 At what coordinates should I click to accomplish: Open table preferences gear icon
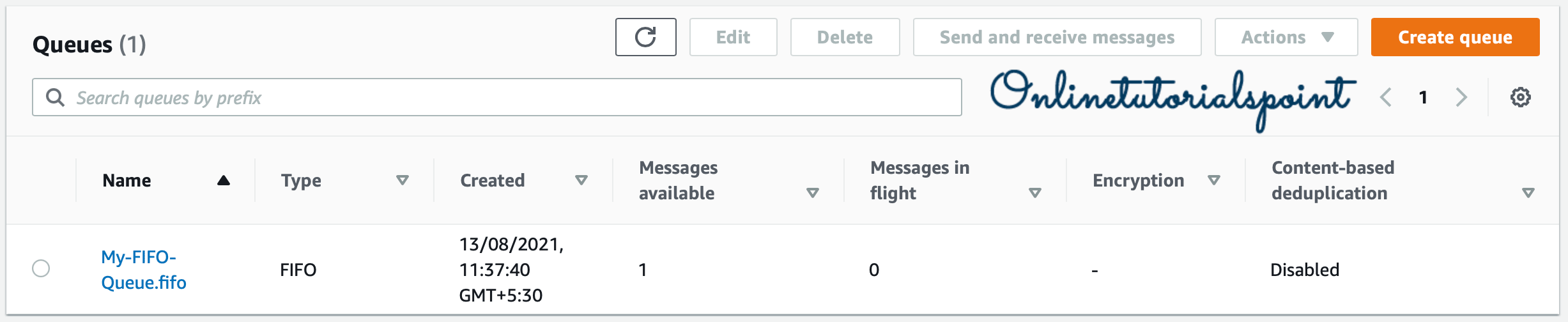(x=1520, y=98)
